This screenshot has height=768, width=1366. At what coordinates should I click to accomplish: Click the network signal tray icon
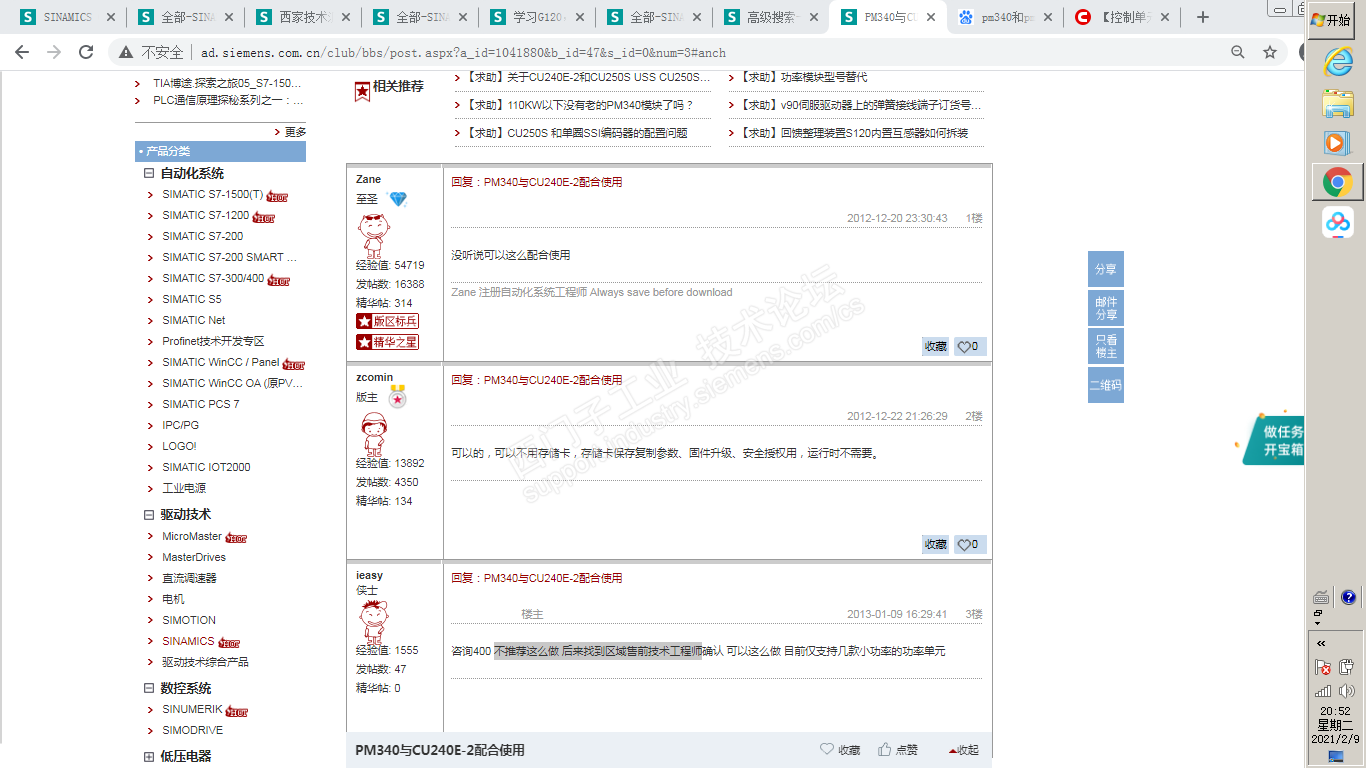coord(1323,691)
